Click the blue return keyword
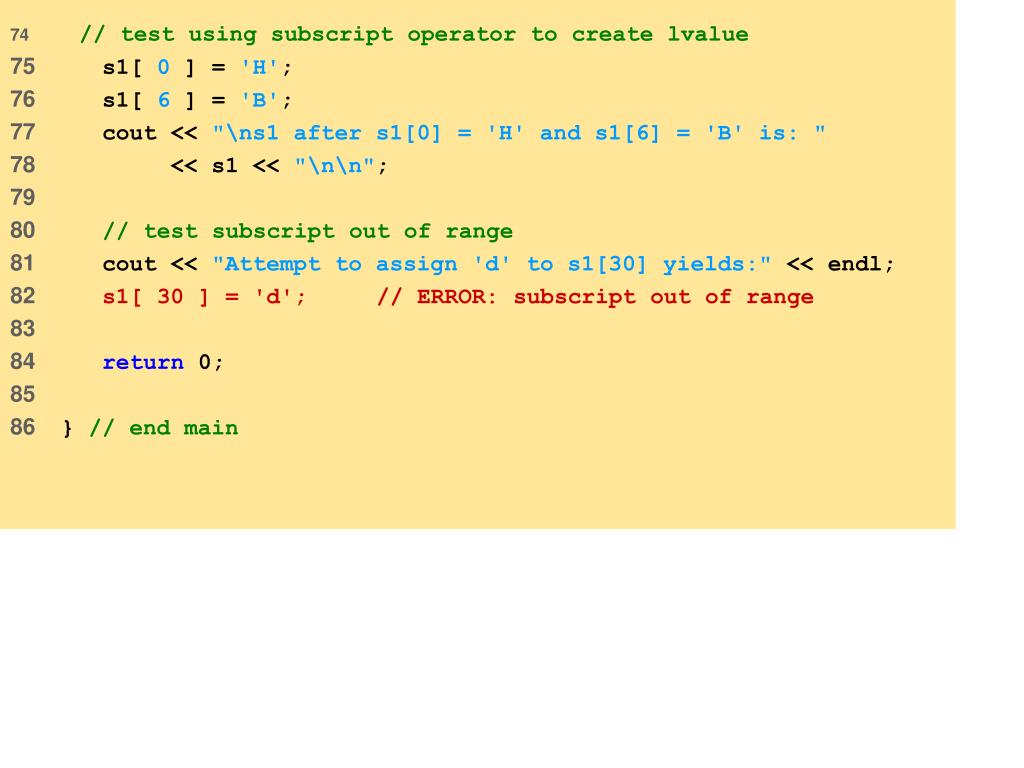This screenshot has height=768, width=1024. (x=143, y=362)
